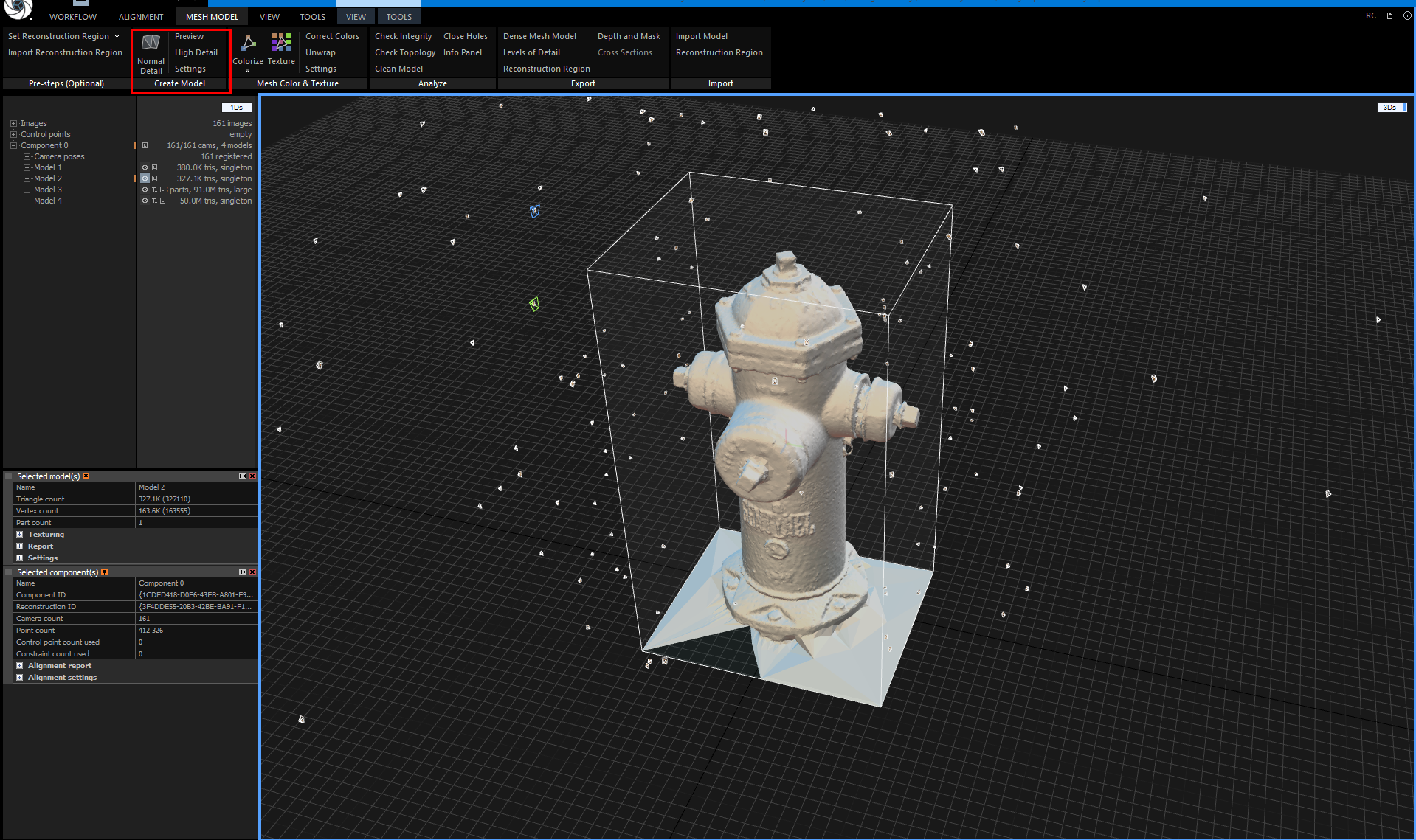The image size is (1416, 840).
Task: Click the pin icon on Selected model(s) panel
Action: point(86,476)
